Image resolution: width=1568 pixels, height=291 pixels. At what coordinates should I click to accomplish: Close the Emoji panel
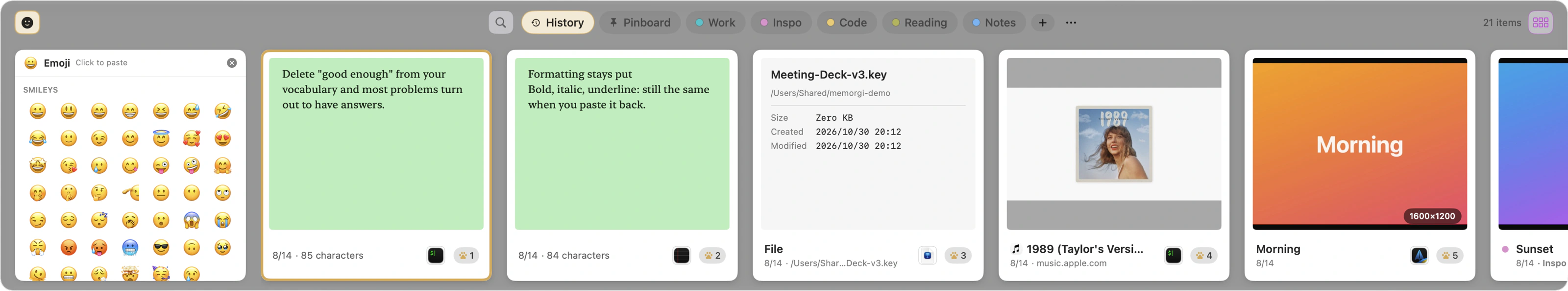(232, 63)
